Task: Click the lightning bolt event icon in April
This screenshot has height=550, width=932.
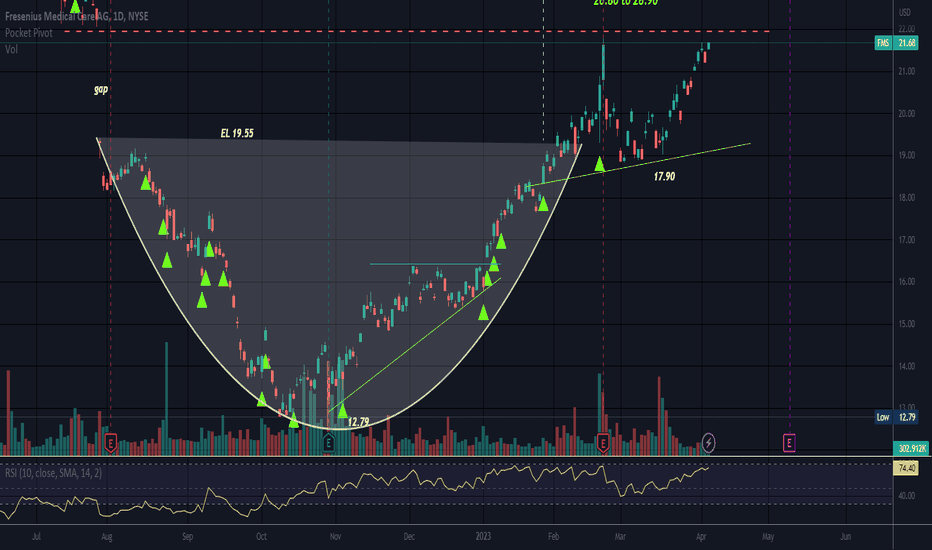Action: [x=708, y=442]
